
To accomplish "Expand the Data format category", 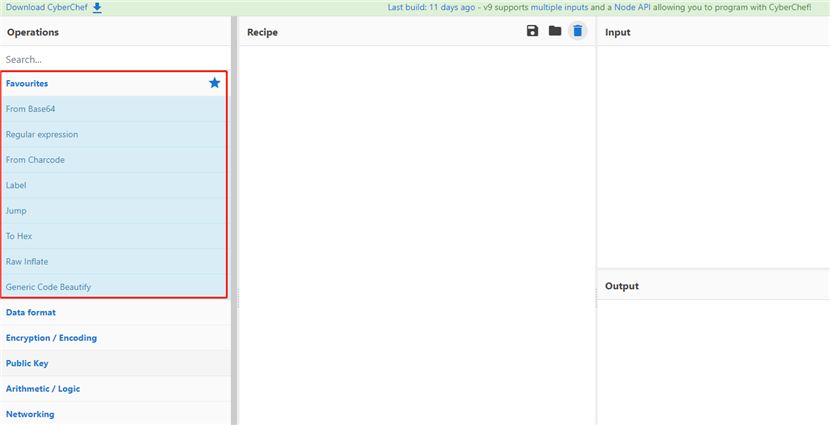I will pyautogui.click(x=115, y=312).
